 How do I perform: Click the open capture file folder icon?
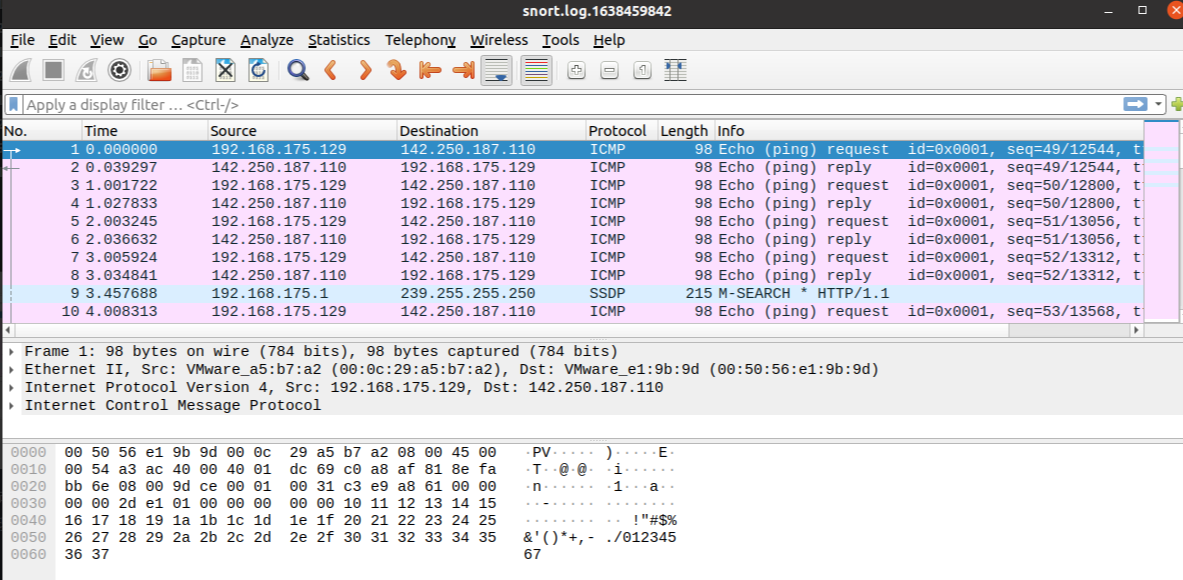click(159, 70)
